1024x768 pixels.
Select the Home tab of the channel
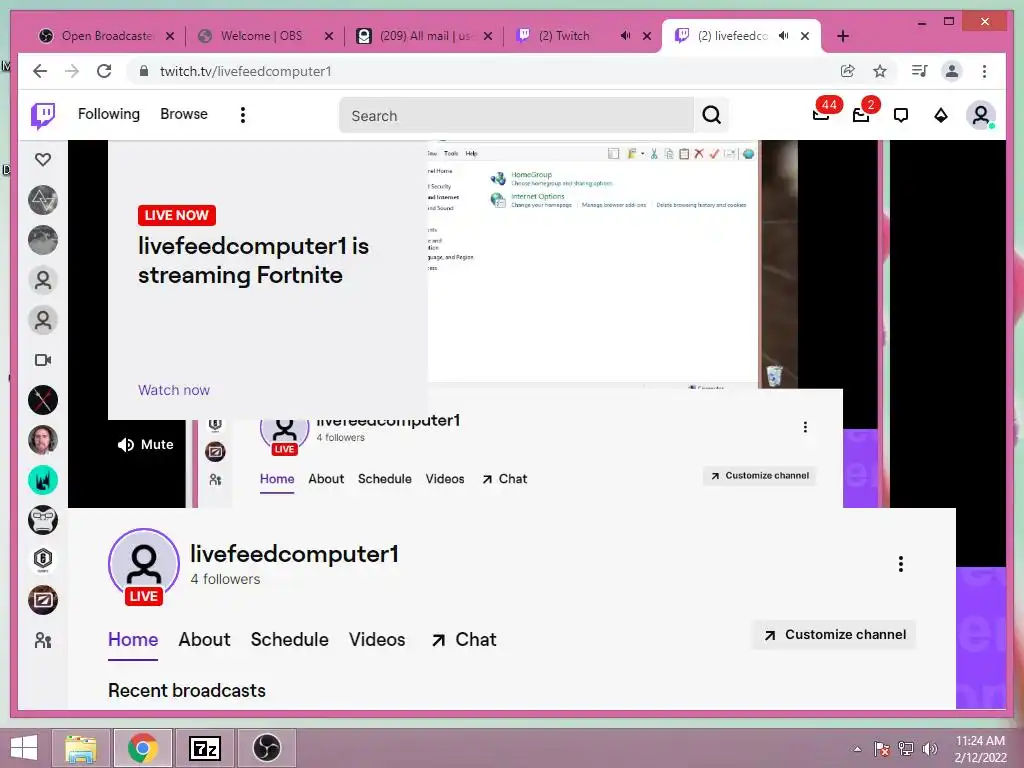pos(133,639)
